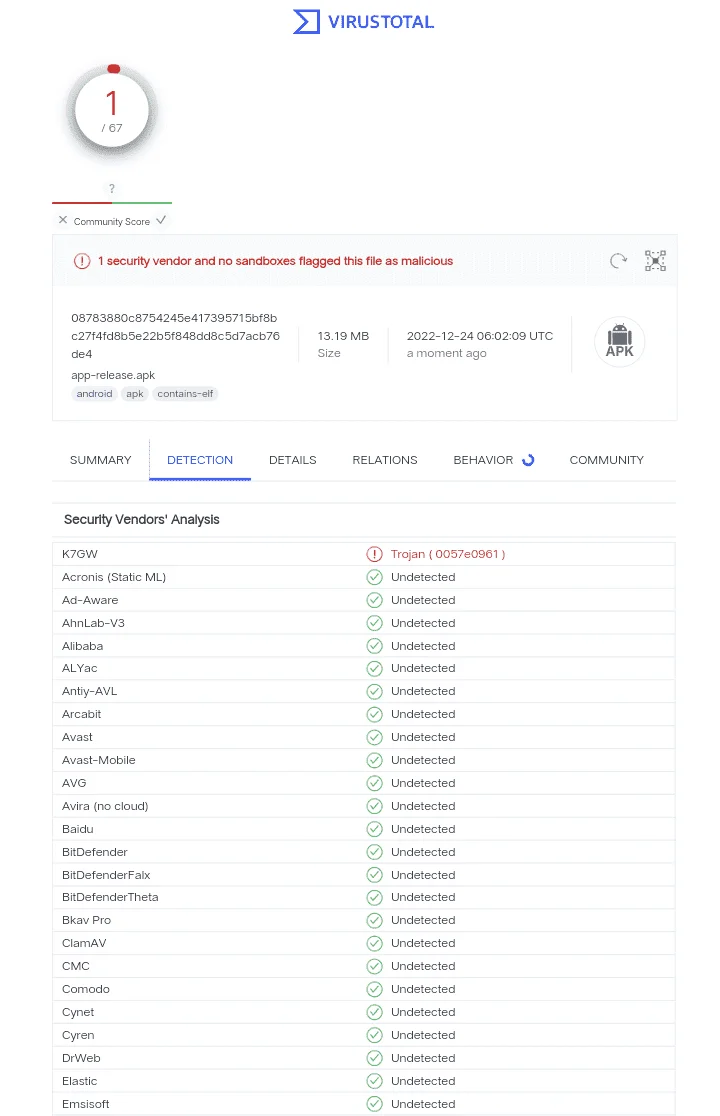Click the VirusTotal logo icon

(306, 21)
